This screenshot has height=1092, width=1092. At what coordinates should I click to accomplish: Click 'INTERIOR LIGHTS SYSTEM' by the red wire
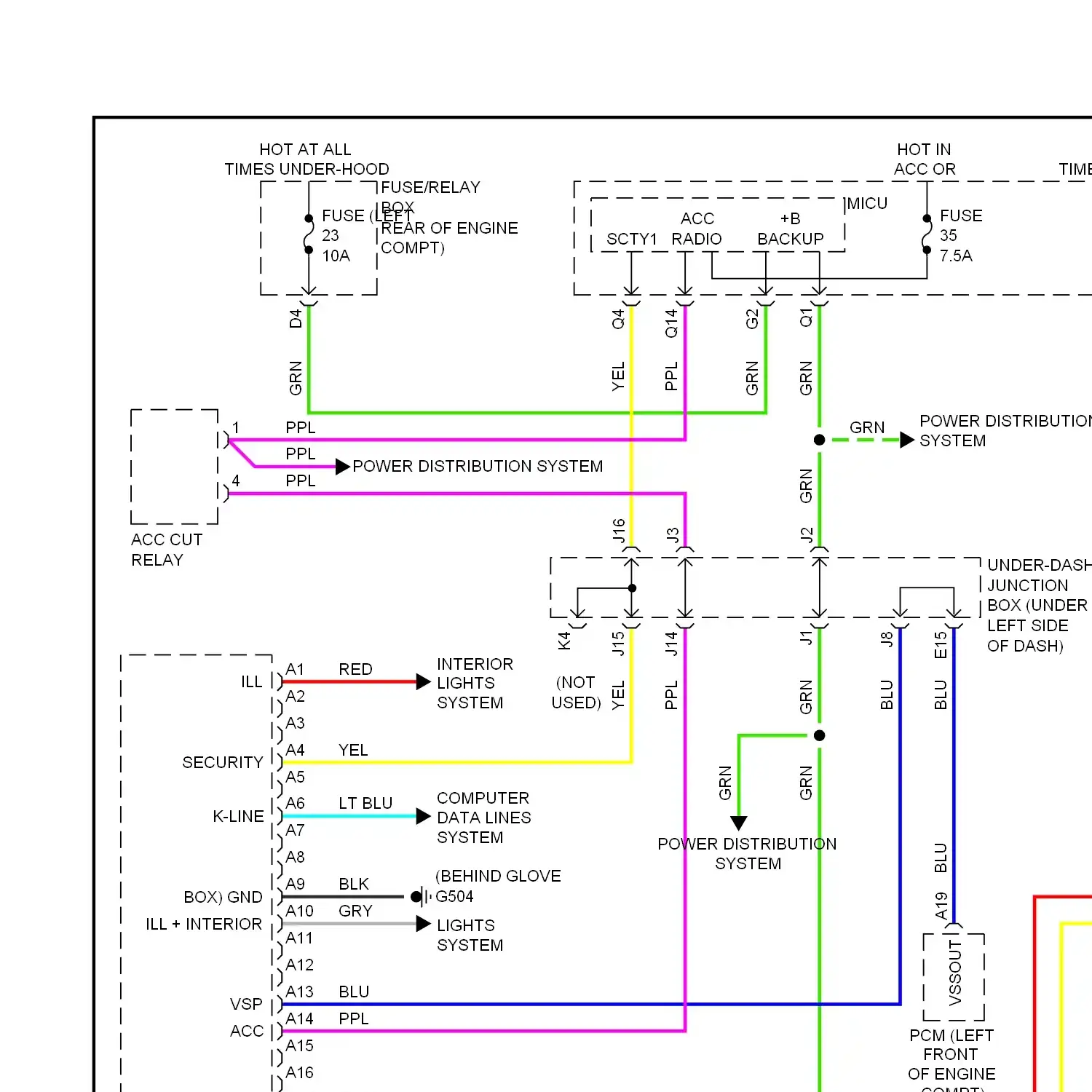point(475,683)
